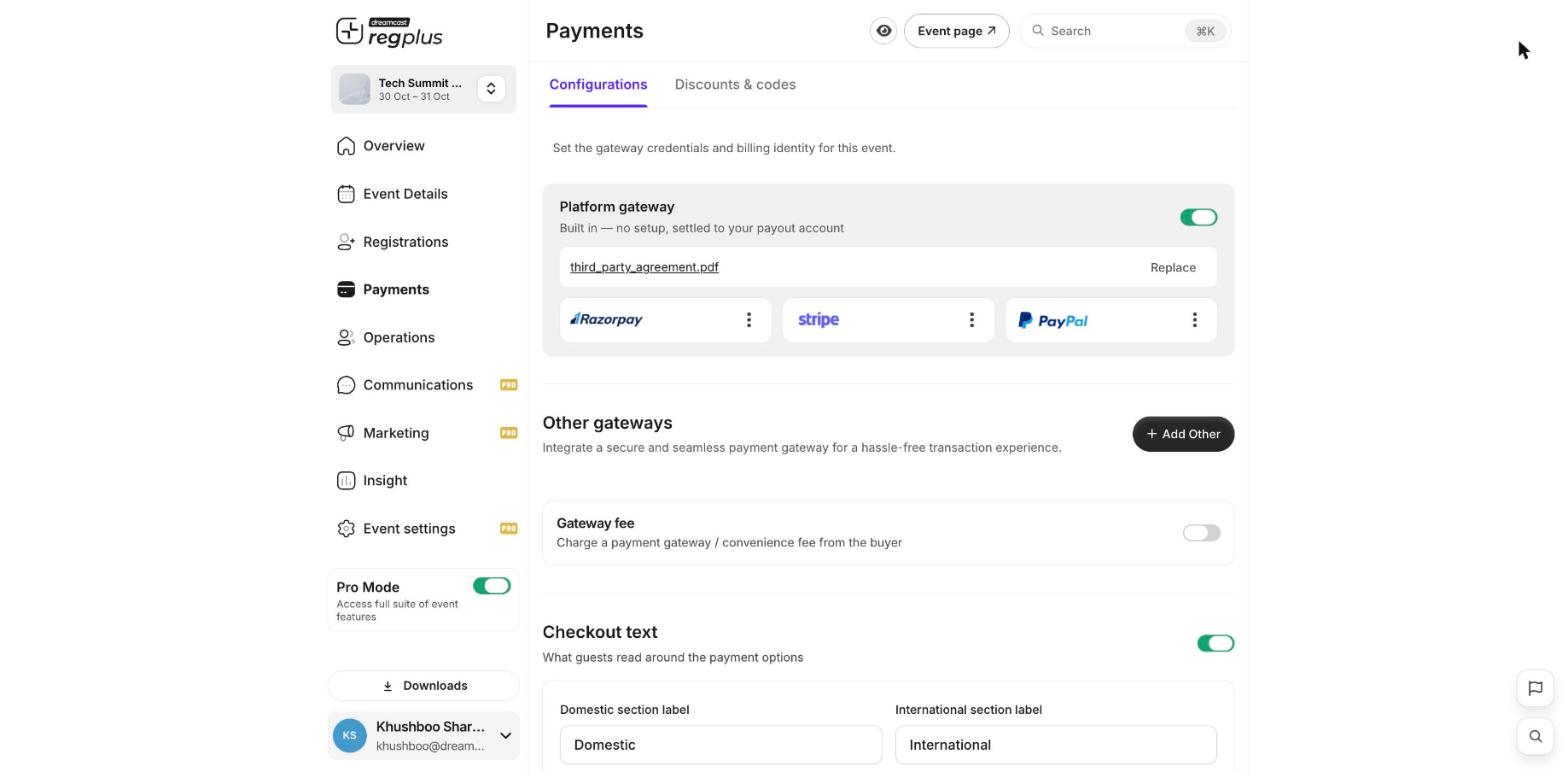Image resolution: width=1568 pixels, height=772 pixels.
Task: Click the Razorpay logo
Action: [x=606, y=320]
